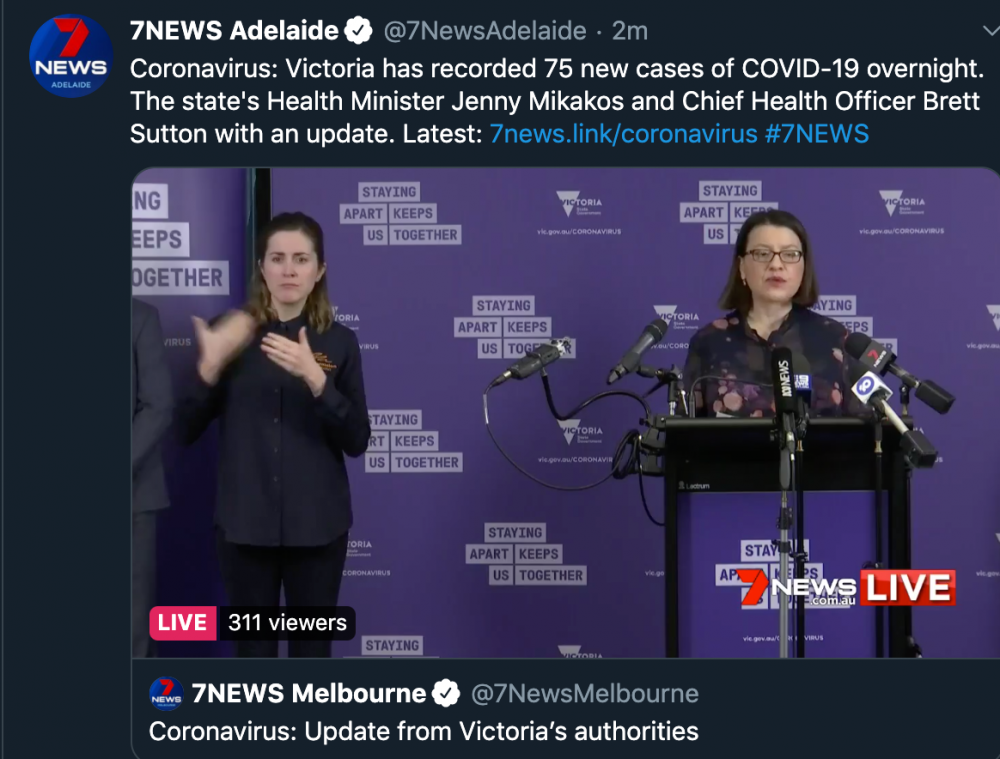Open quoted tweet about Victoria's authorities update
Screen dimensions: 1000x759
[x=566, y=709]
